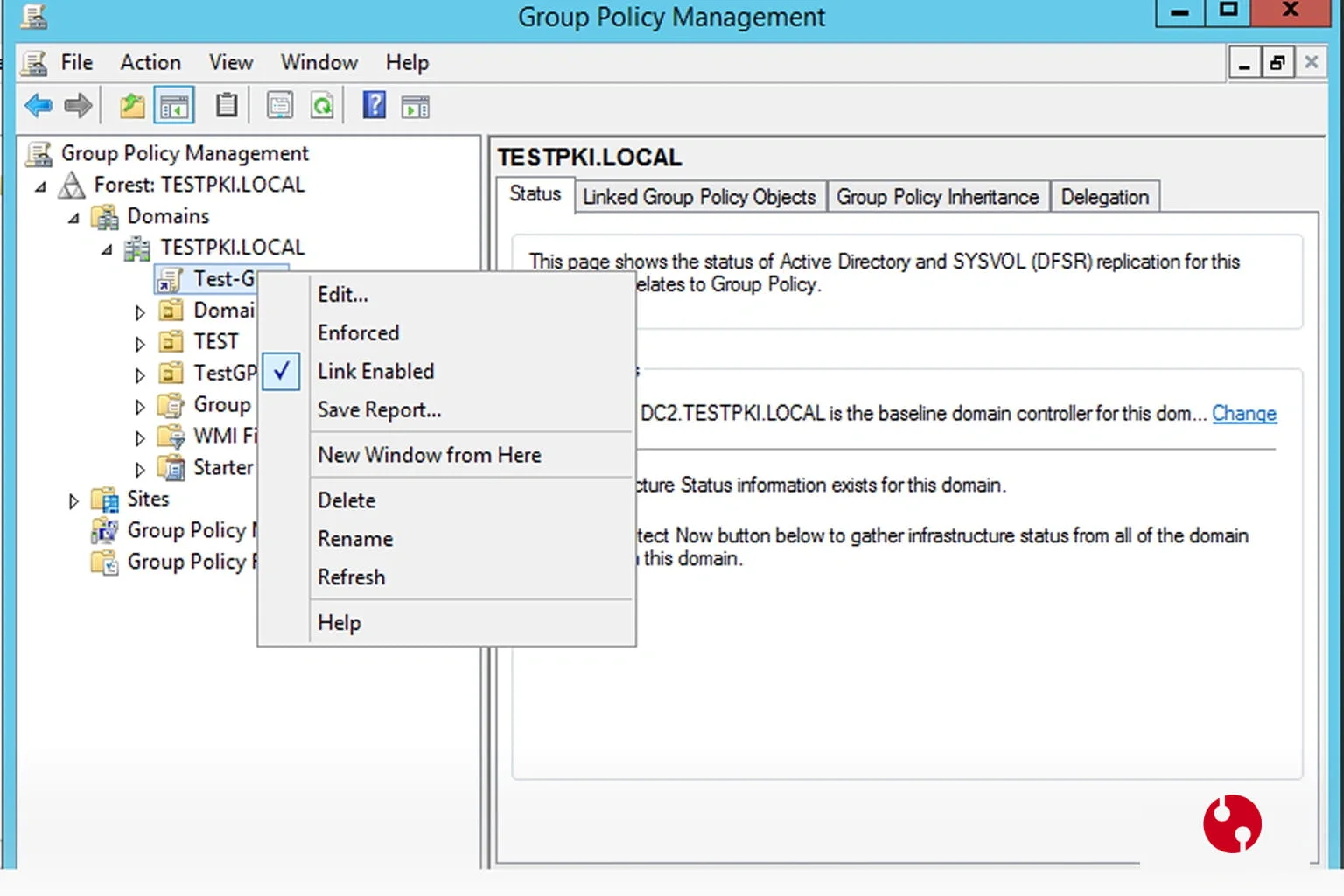
Task: Click the Test-G linked GPO icon
Action: [x=170, y=279]
